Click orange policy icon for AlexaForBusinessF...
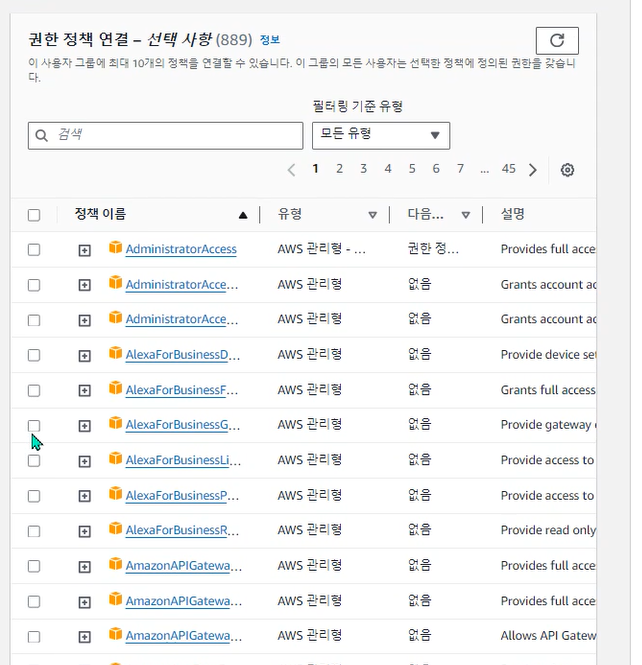 pos(115,388)
